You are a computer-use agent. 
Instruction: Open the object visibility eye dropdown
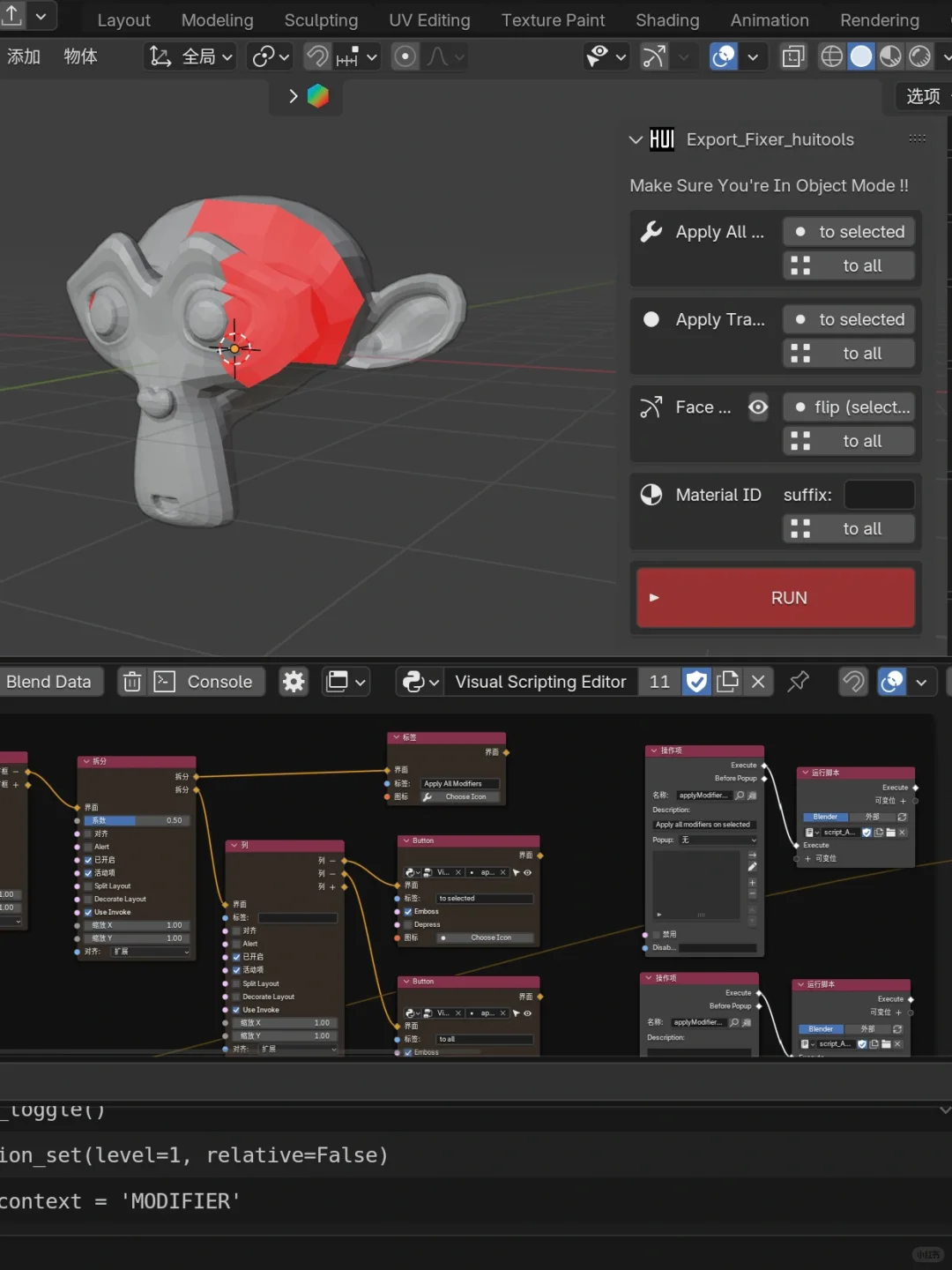[606, 57]
